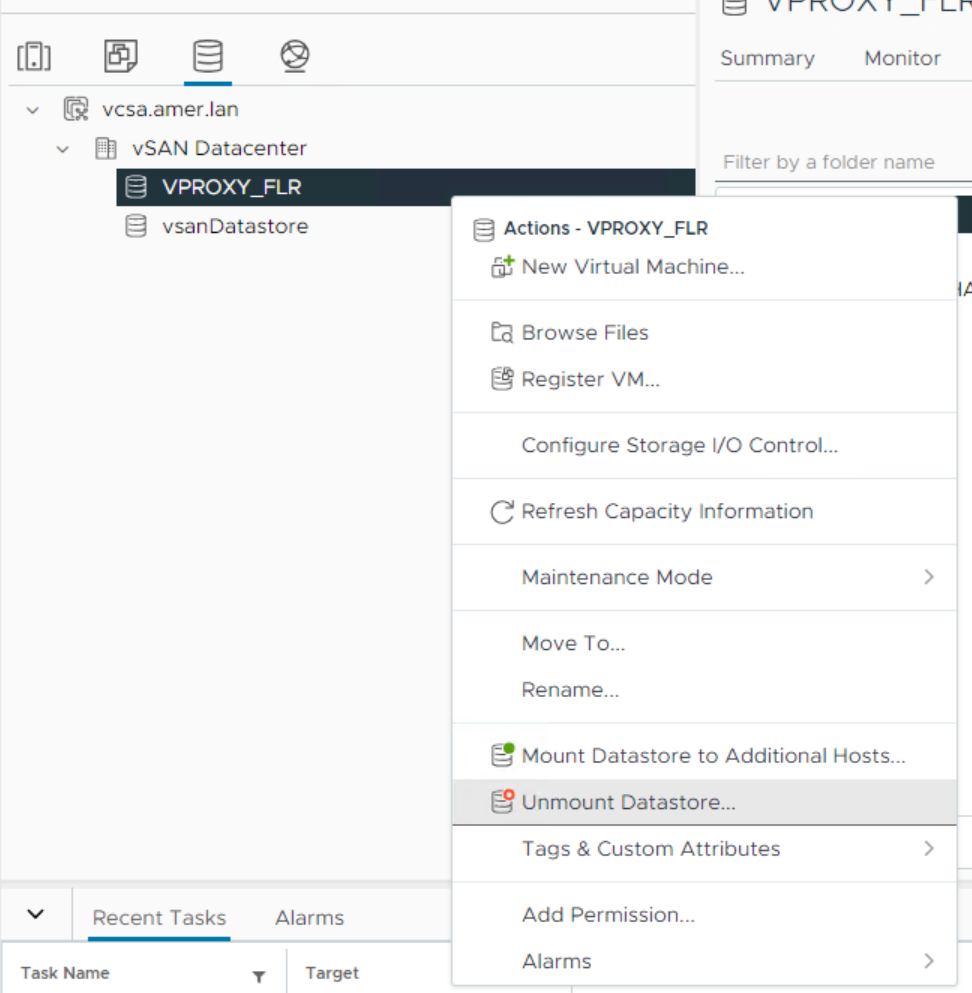Image resolution: width=972 pixels, height=993 pixels.
Task: Switch to the Monitor tab
Action: point(901,58)
